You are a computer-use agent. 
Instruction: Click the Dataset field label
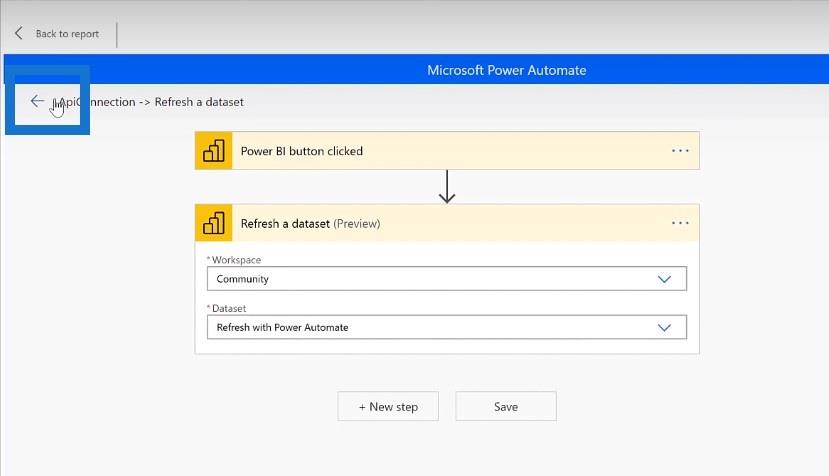[229, 308]
